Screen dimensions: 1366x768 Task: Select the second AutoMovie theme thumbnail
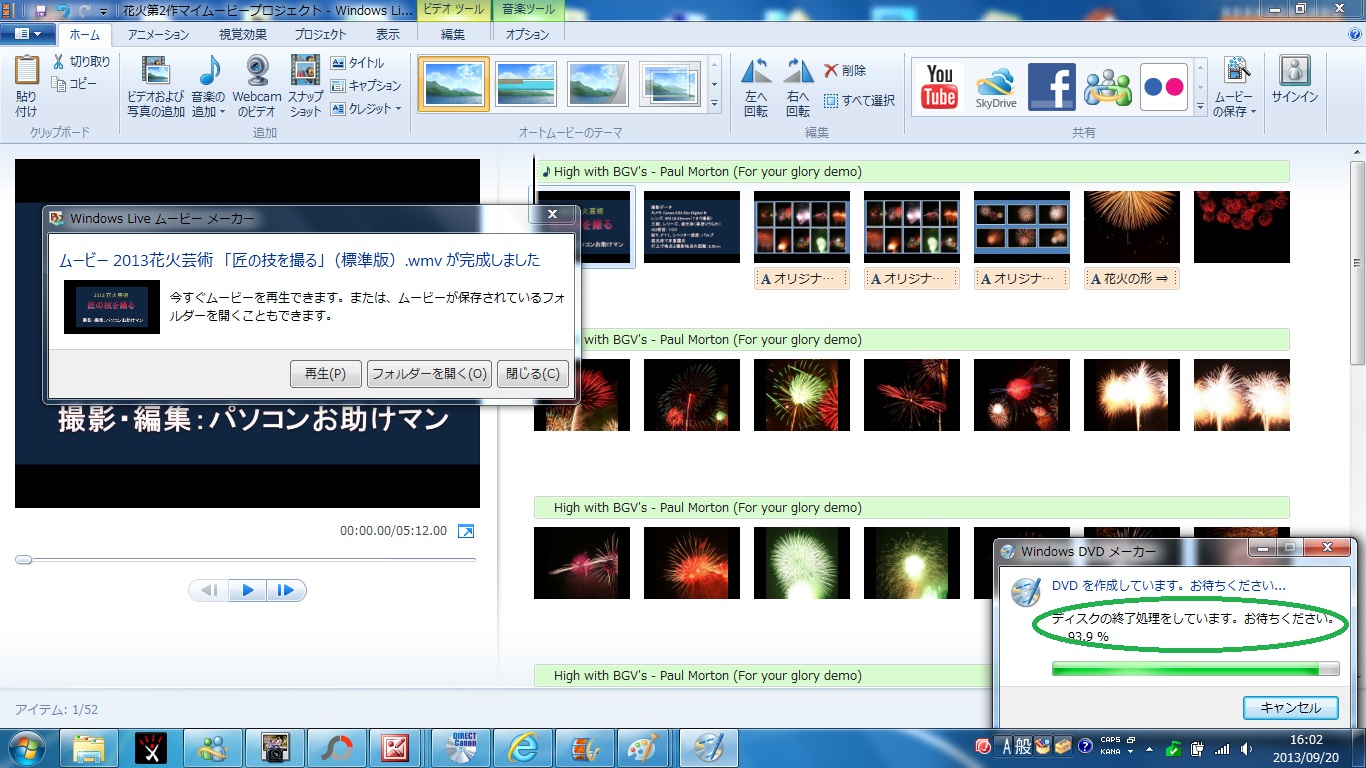click(x=526, y=84)
